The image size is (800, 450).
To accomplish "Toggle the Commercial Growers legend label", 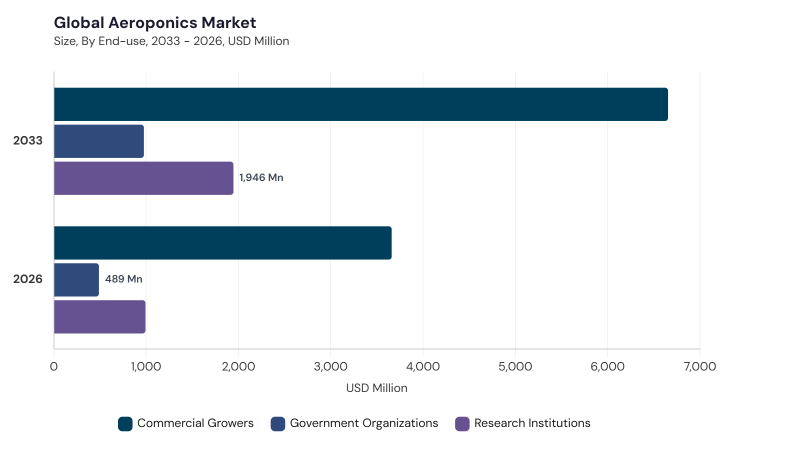I will (x=195, y=423).
